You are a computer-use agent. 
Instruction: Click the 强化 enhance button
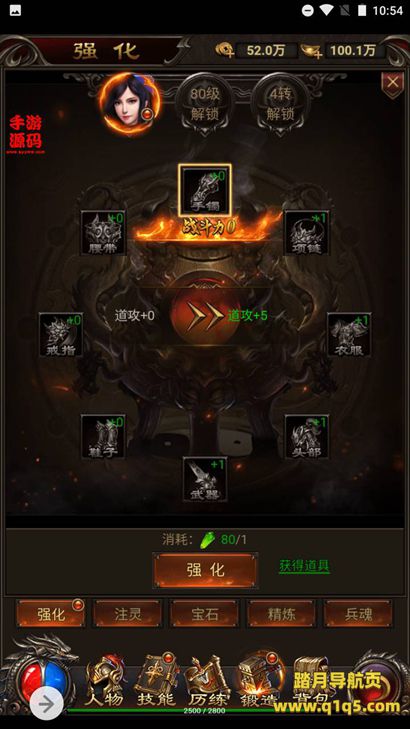(205, 570)
